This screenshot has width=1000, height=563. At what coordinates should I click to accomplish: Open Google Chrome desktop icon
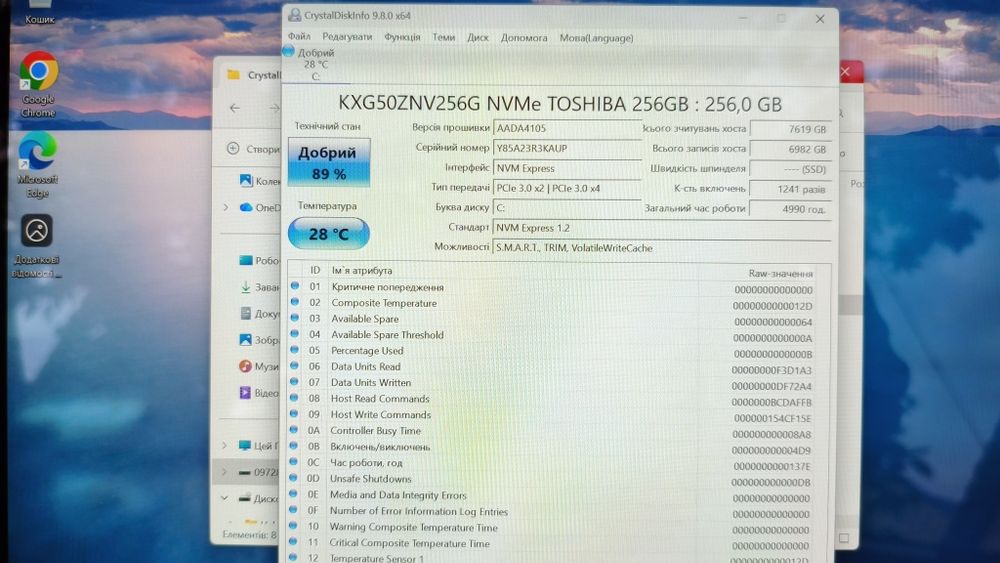pyautogui.click(x=38, y=84)
